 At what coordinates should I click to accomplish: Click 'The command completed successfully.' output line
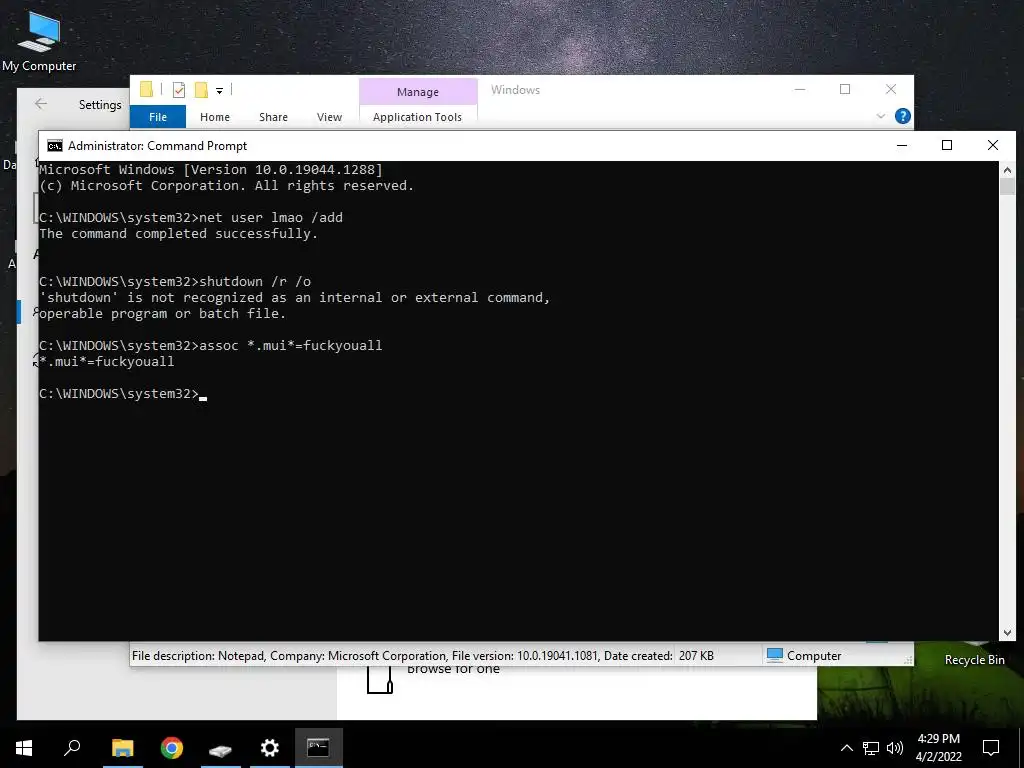tap(178, 234)
